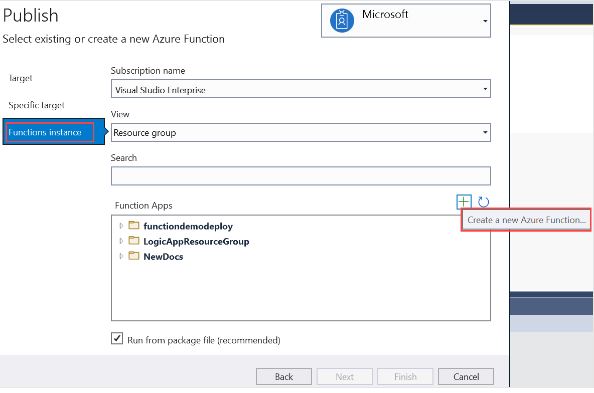The height and width of the screenshot is (393, 594).
Task: Open the Subscription name dropdown
Action: click(x=301, y=89)
